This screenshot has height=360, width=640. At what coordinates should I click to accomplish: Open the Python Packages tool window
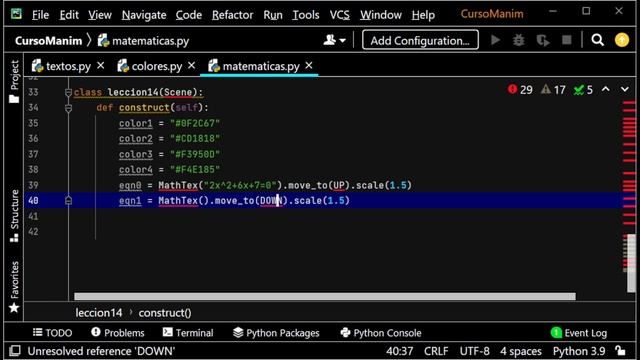(x=276, y=333)
